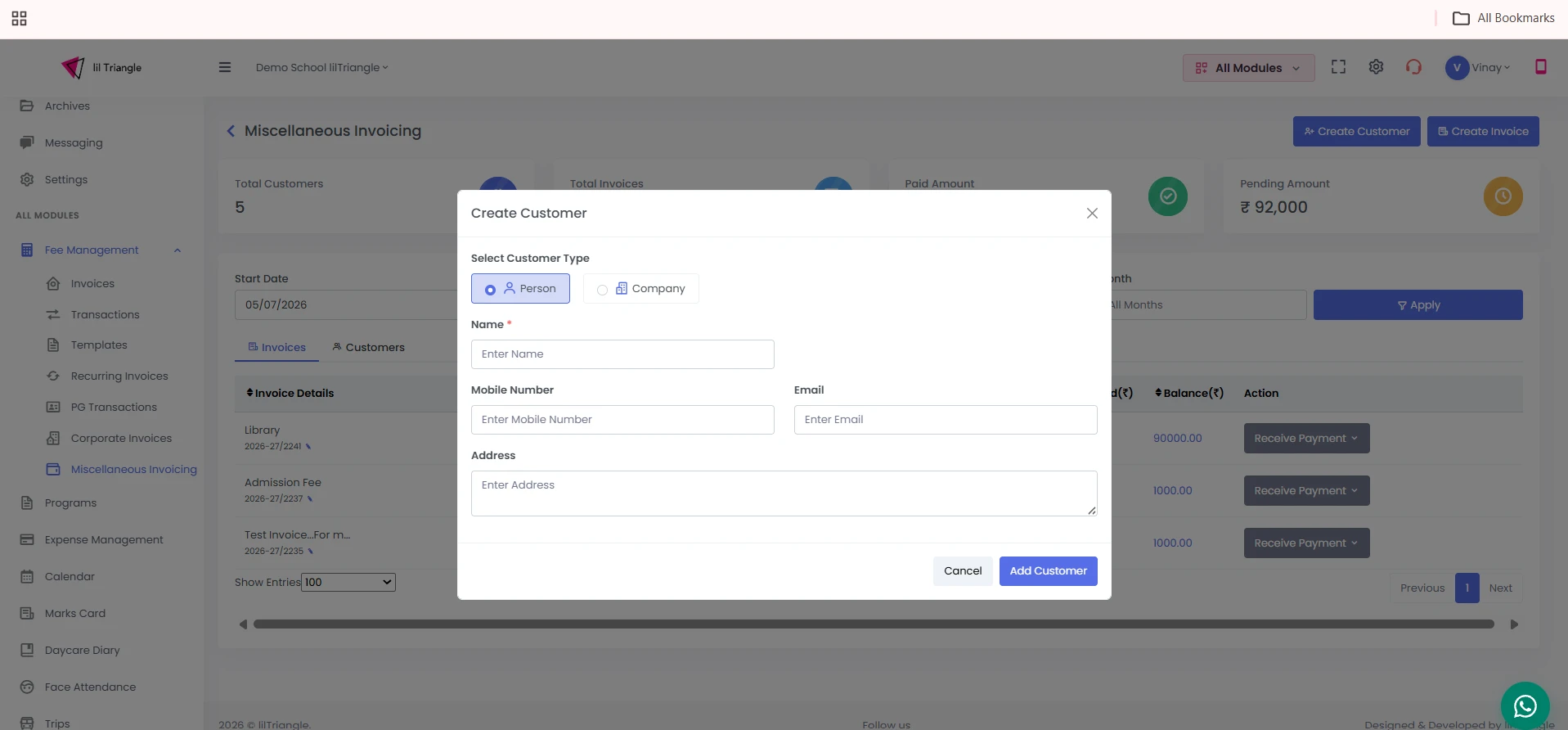The width and height of the screenshot is (1568, 730).
Task: Click edit pencil next to 2026-27/2235
Action: coord(310,552)
